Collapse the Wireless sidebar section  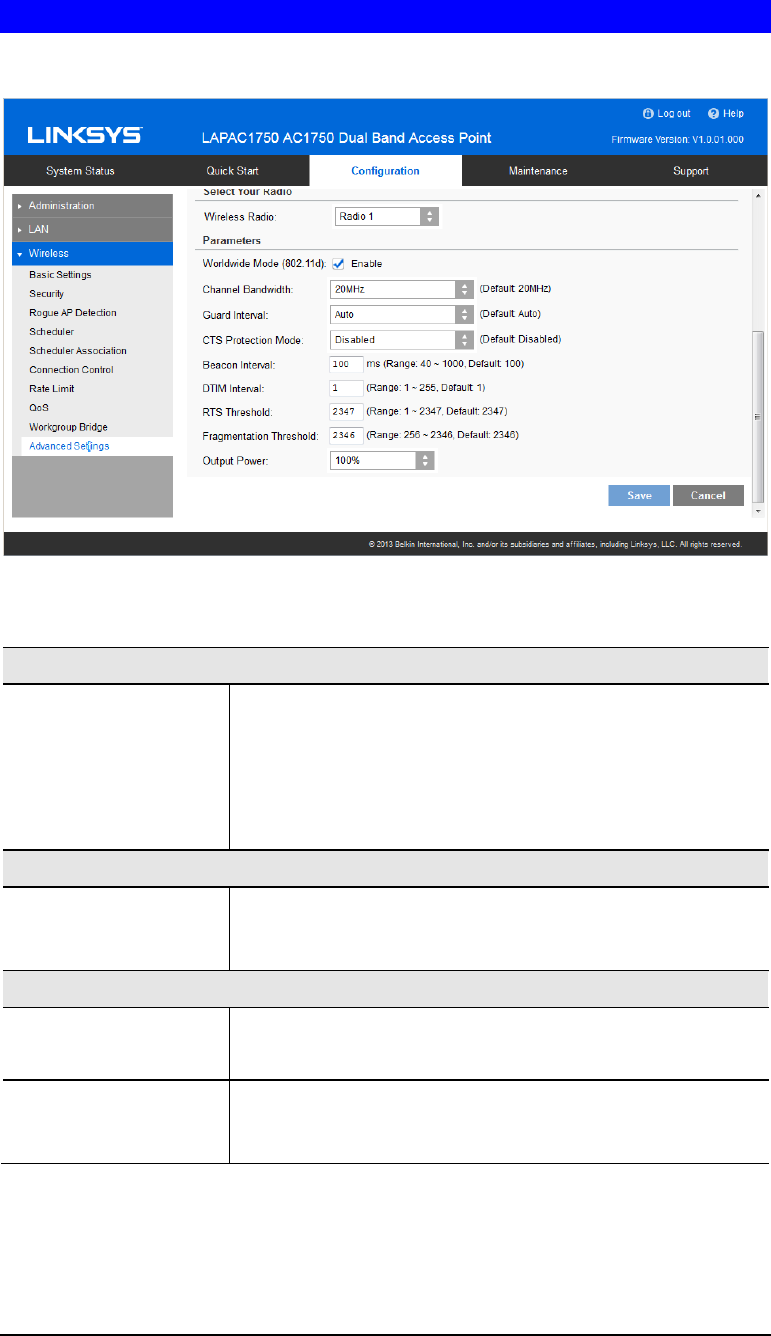coord(92,254)
